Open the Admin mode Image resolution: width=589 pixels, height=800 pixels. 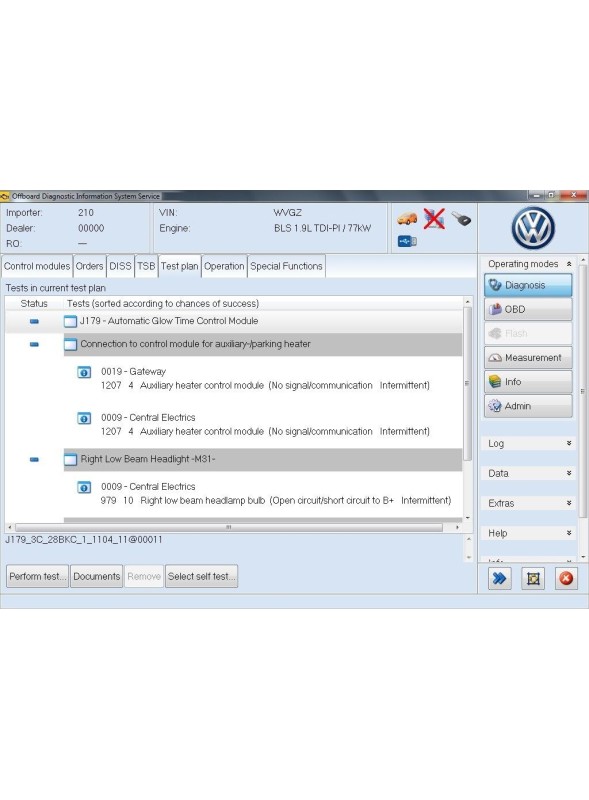pyautogui.click(x=528, y=406)
